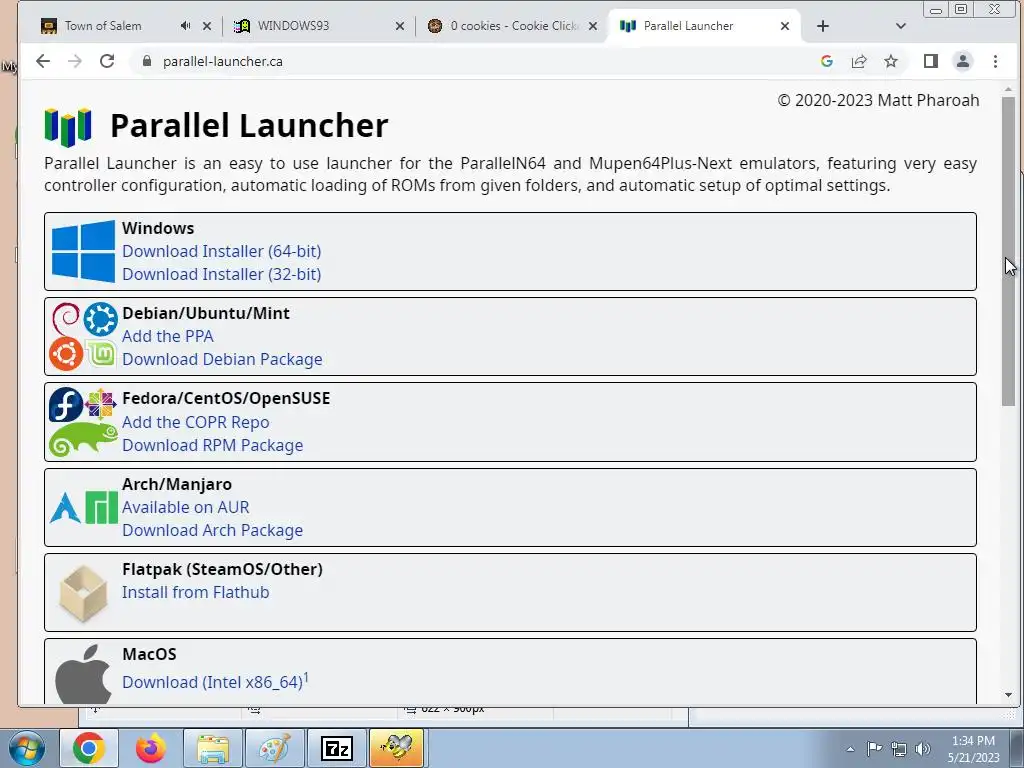
Task: Switch to the Town of Salem tab
Action: click(103, 26)
